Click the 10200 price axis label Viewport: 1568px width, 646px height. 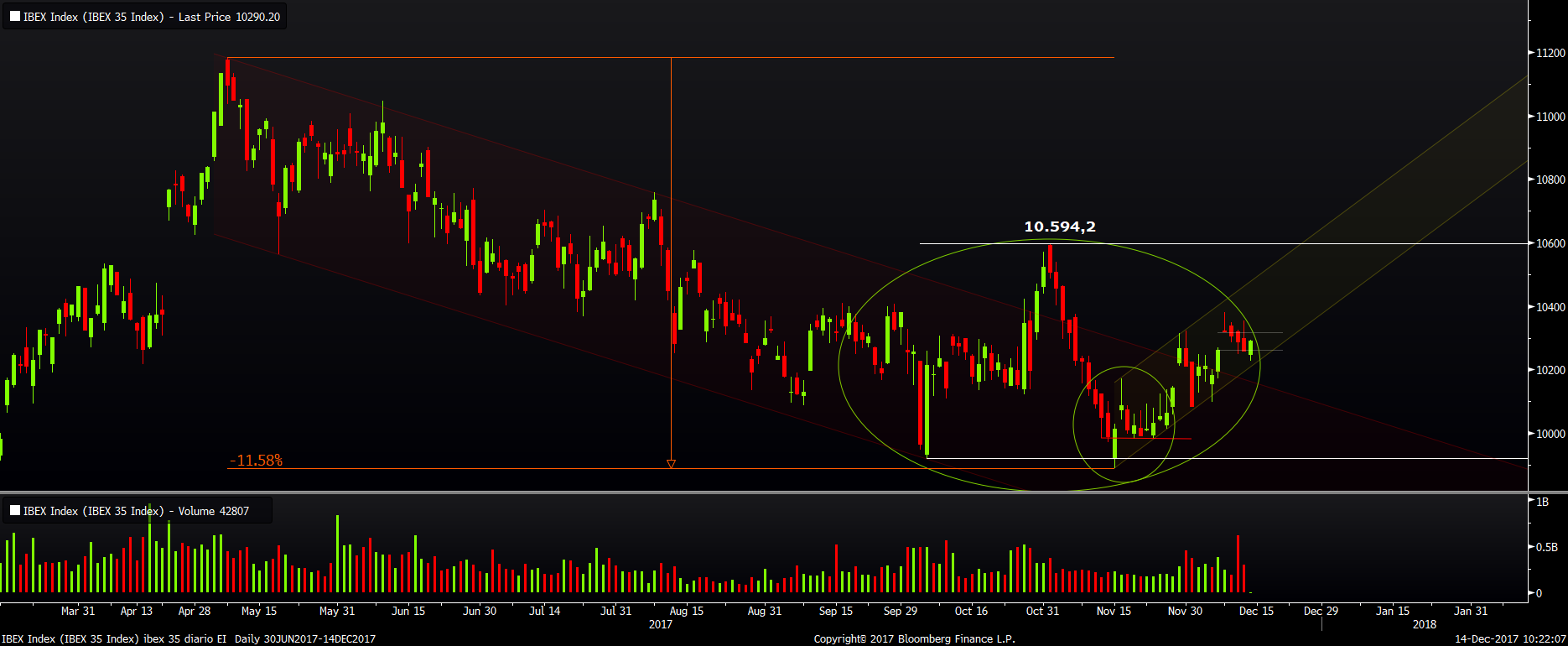click(x=1550, y=370)
